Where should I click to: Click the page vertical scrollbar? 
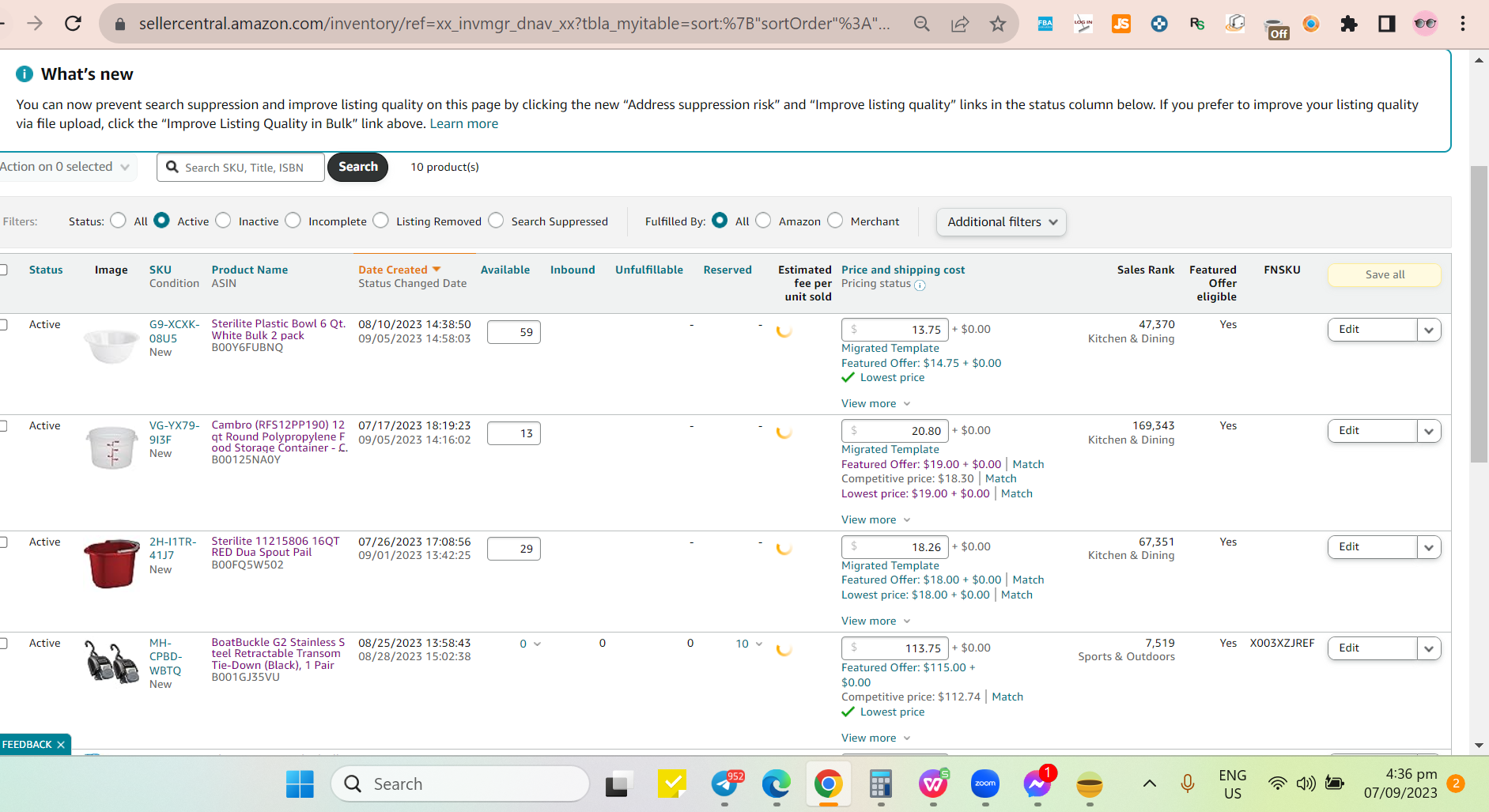click(1479, 314)
